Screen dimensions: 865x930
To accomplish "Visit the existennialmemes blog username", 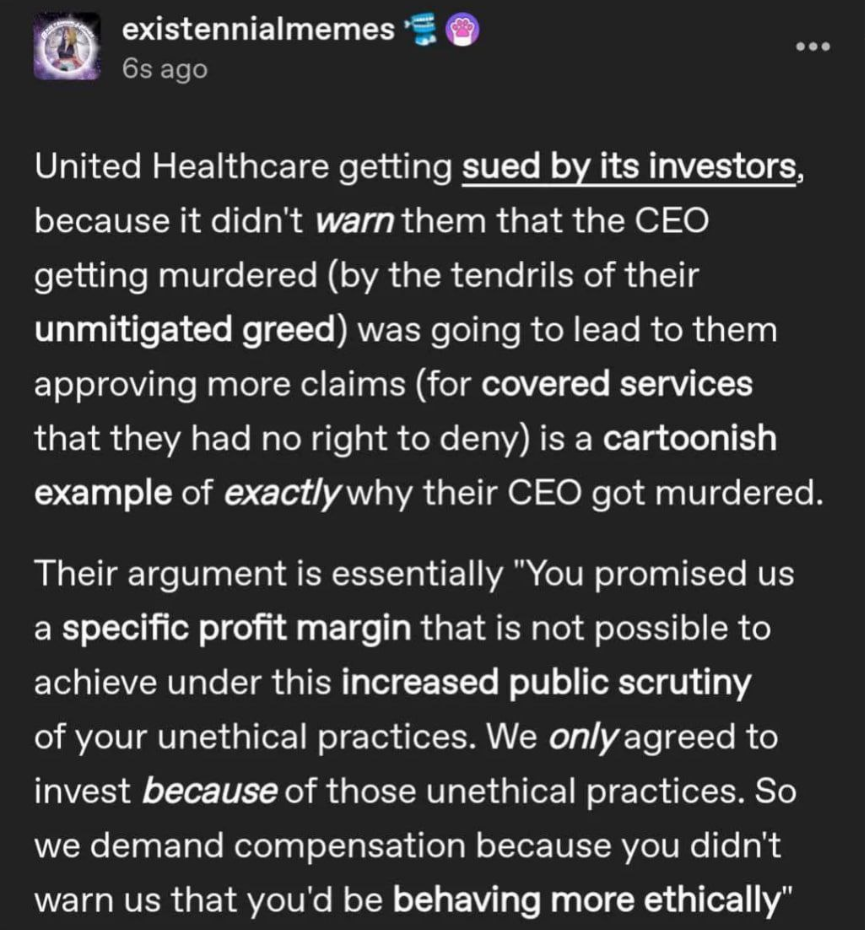I will click(258, 30).
